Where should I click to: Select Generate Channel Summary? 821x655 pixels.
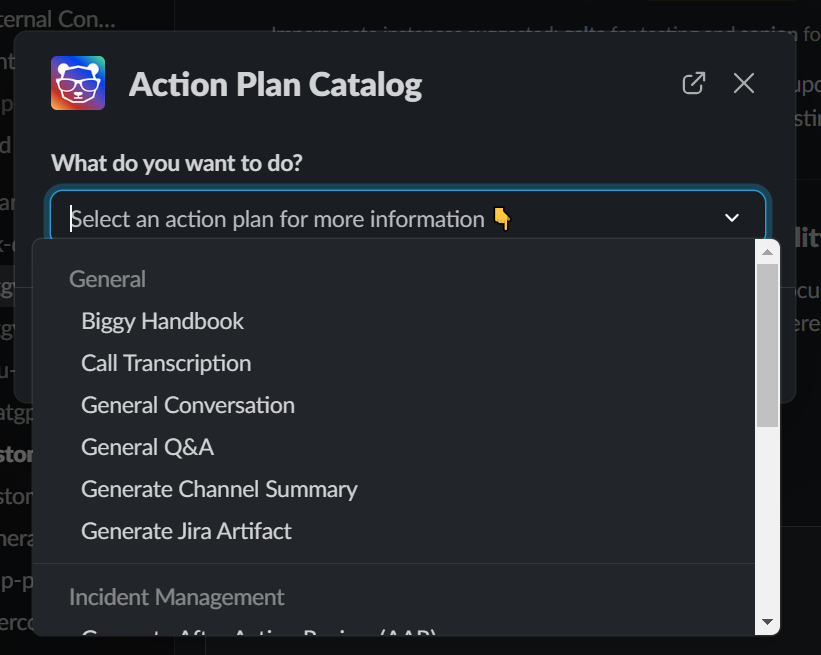pos(219,489)
